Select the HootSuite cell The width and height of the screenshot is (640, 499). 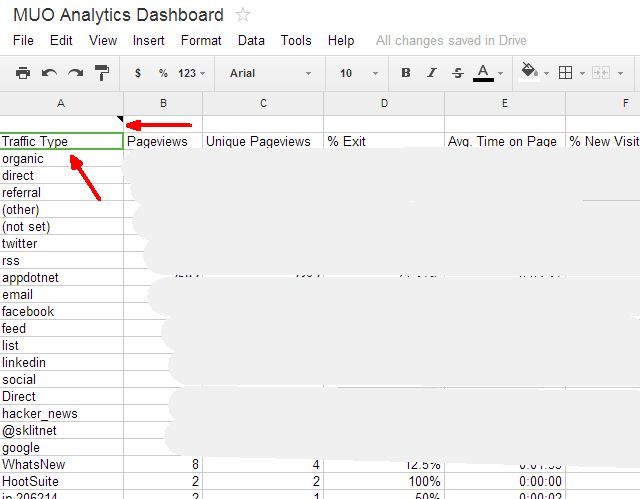[x=61, y=481]
